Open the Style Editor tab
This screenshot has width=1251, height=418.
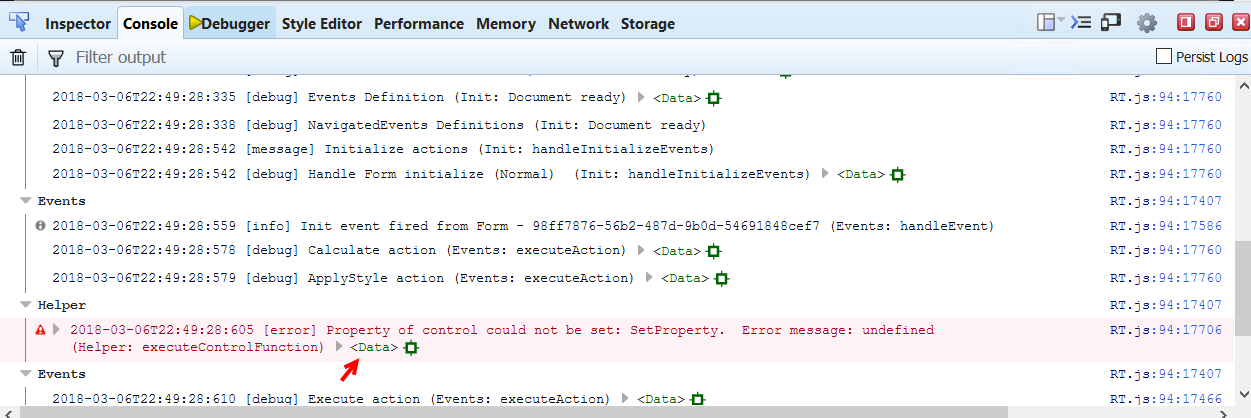click(x=321, y=23)
